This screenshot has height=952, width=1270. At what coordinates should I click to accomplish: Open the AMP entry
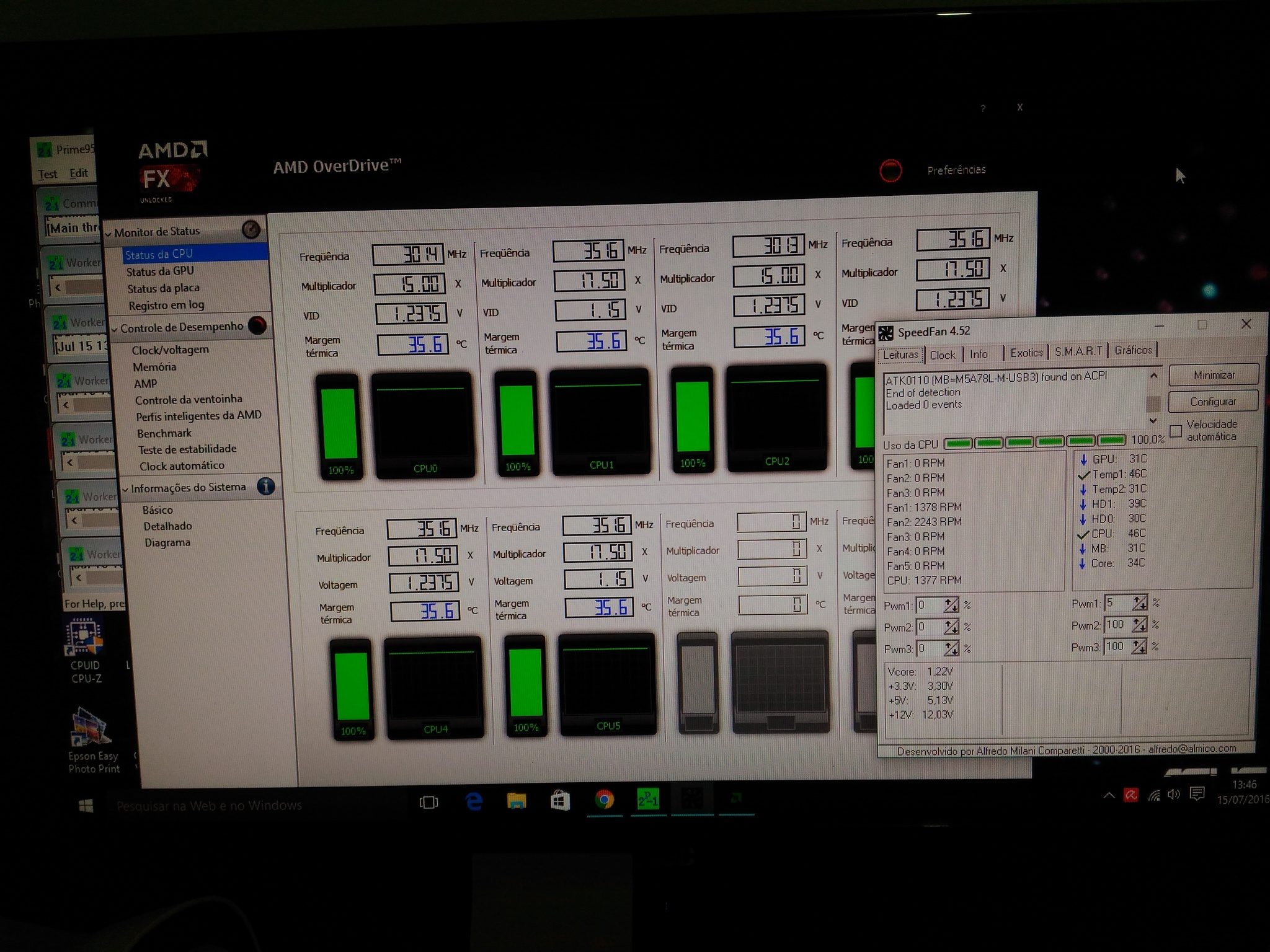tap(146, 384)
